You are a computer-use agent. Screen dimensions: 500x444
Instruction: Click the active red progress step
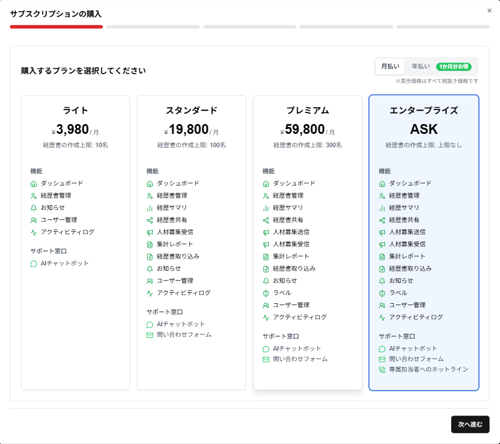pos(56,27)
